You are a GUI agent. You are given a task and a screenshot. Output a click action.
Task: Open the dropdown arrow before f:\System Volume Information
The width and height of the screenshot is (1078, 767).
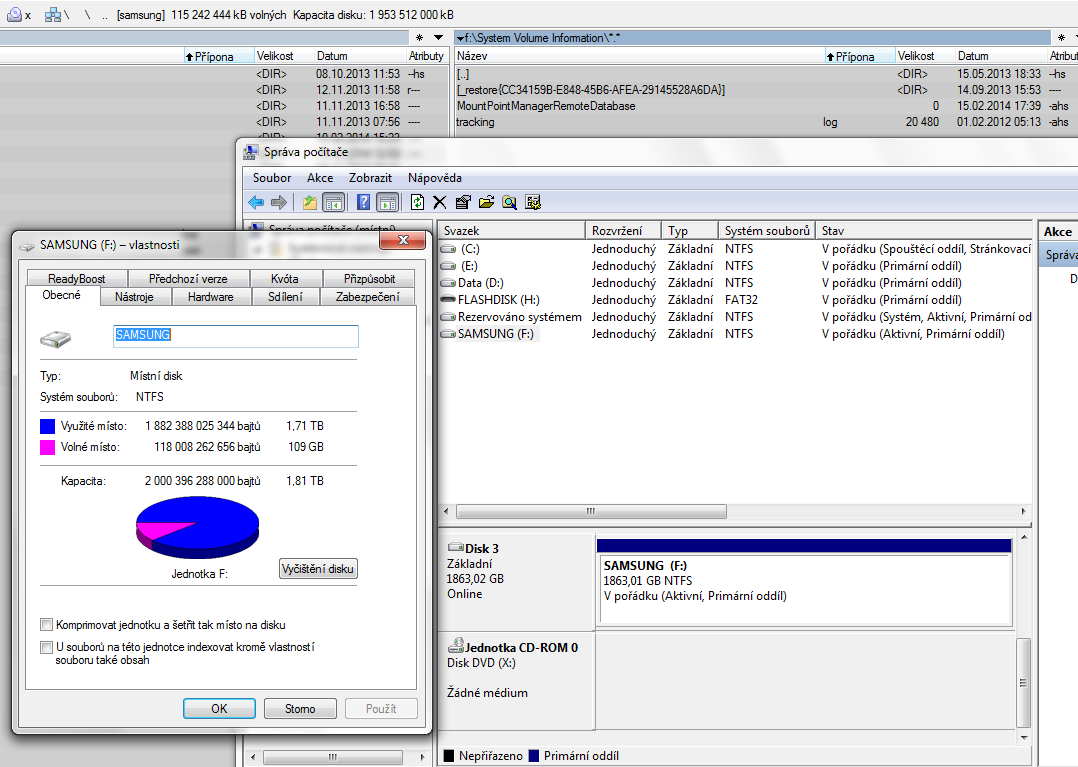tap(460, 38)
